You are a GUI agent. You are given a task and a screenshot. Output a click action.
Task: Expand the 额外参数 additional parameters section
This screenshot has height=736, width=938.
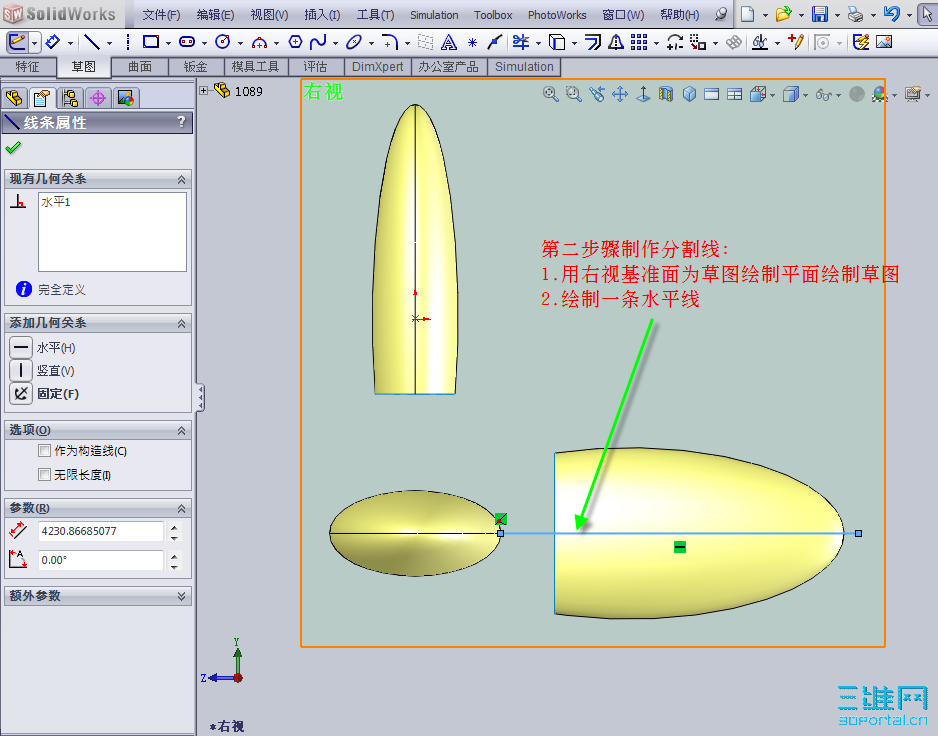coord(181,596)
